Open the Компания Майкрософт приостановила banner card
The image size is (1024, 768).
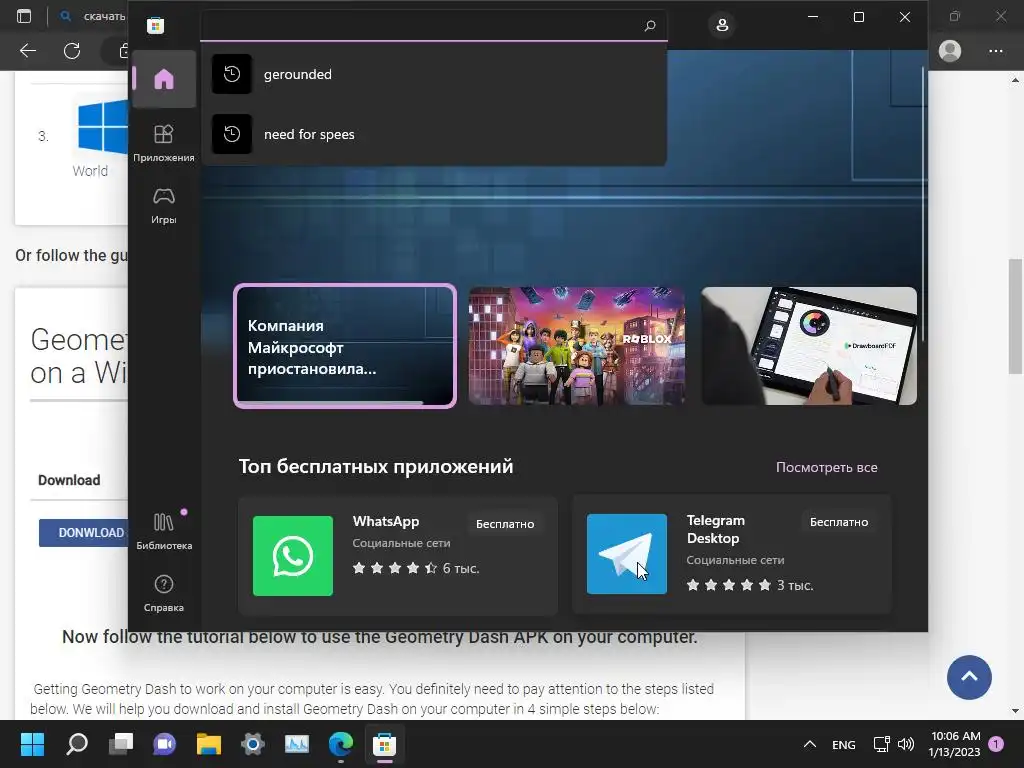click(345, 345)
